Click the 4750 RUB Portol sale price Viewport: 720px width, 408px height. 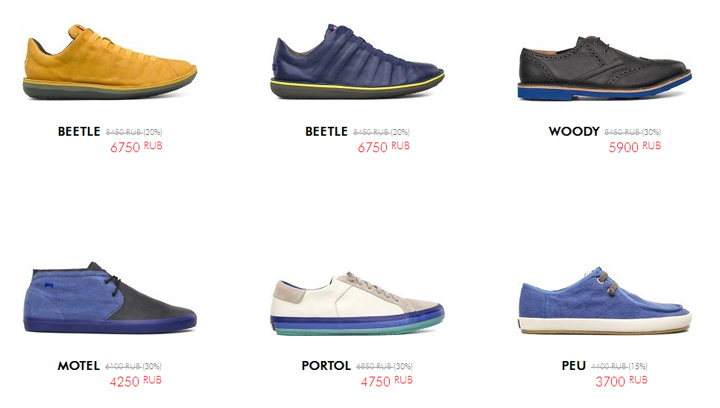tap(387, 381)
